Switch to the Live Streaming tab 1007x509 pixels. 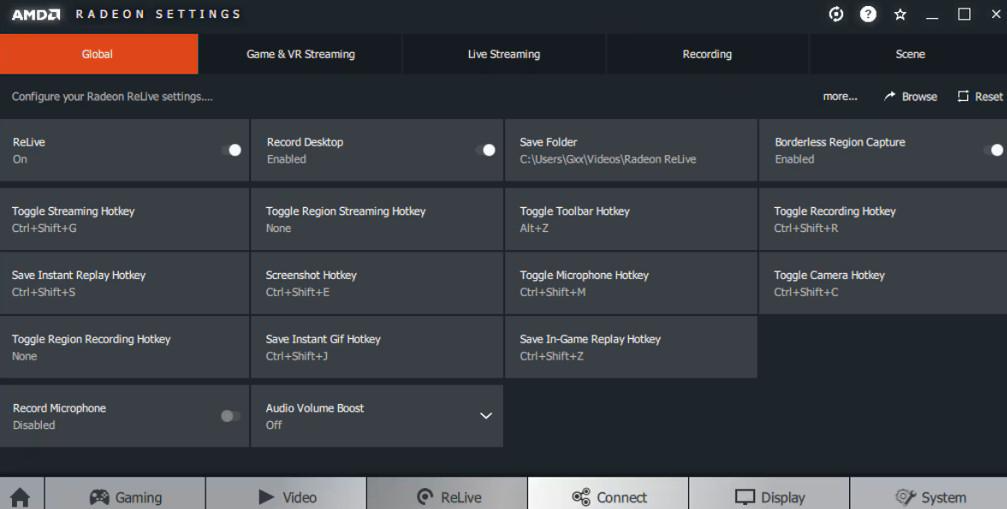click(x=504, y=54)
